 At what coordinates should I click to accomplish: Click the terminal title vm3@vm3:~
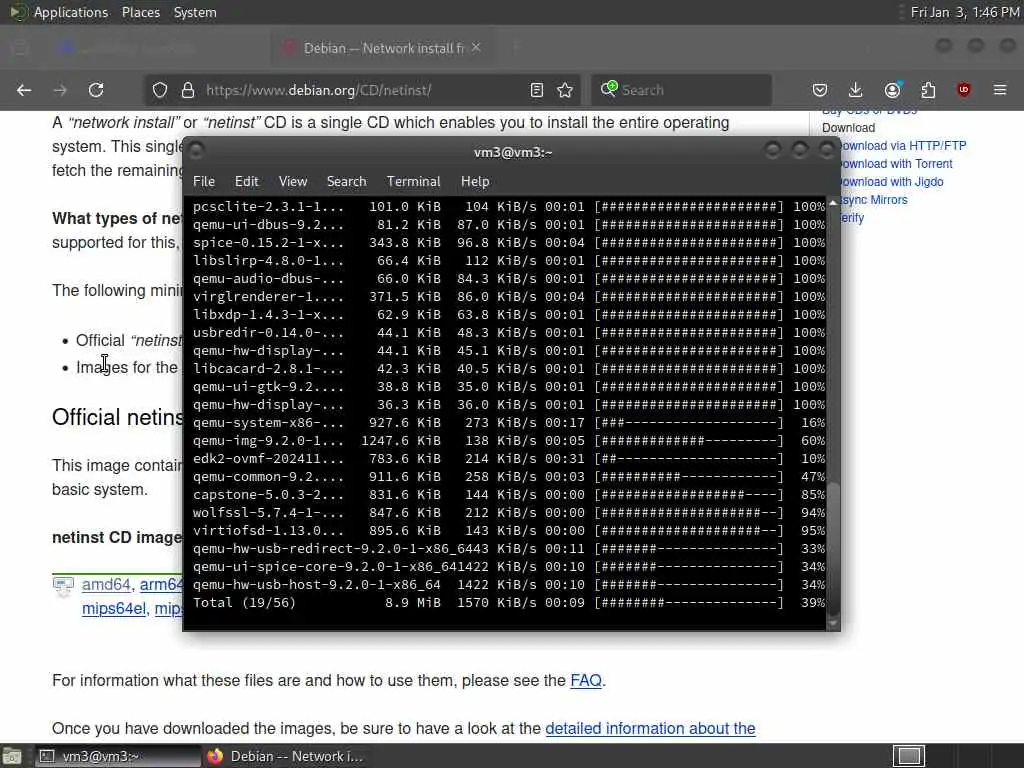pos(513,152)
